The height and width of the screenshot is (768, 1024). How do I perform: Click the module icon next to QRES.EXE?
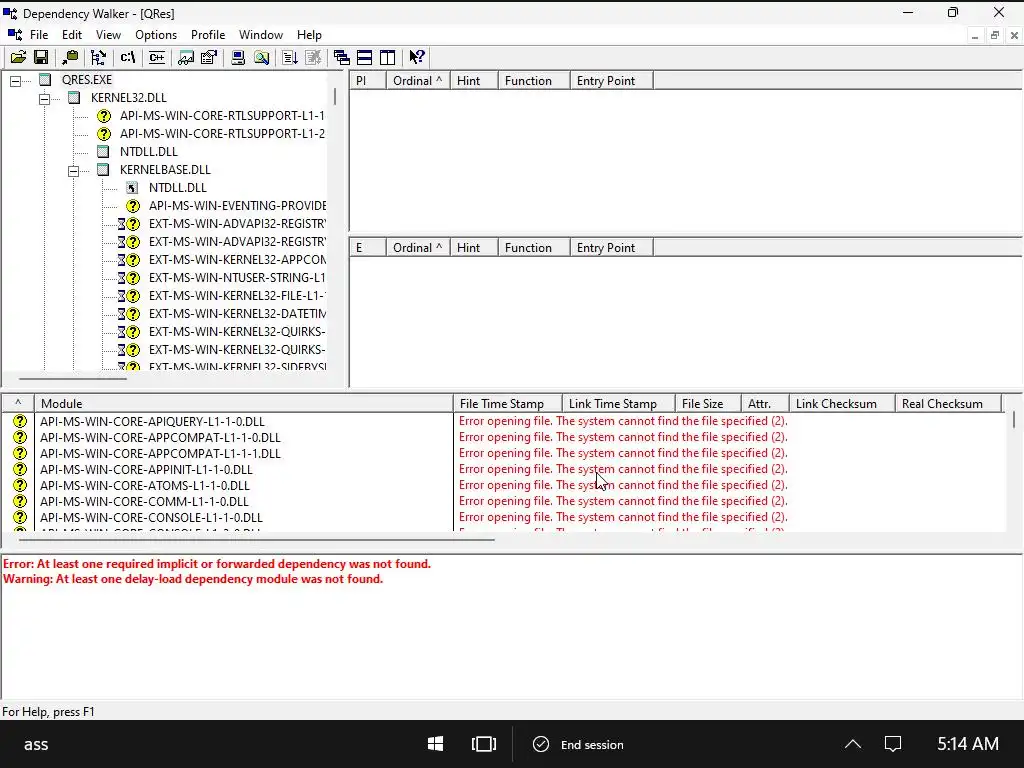coord(45,80)
